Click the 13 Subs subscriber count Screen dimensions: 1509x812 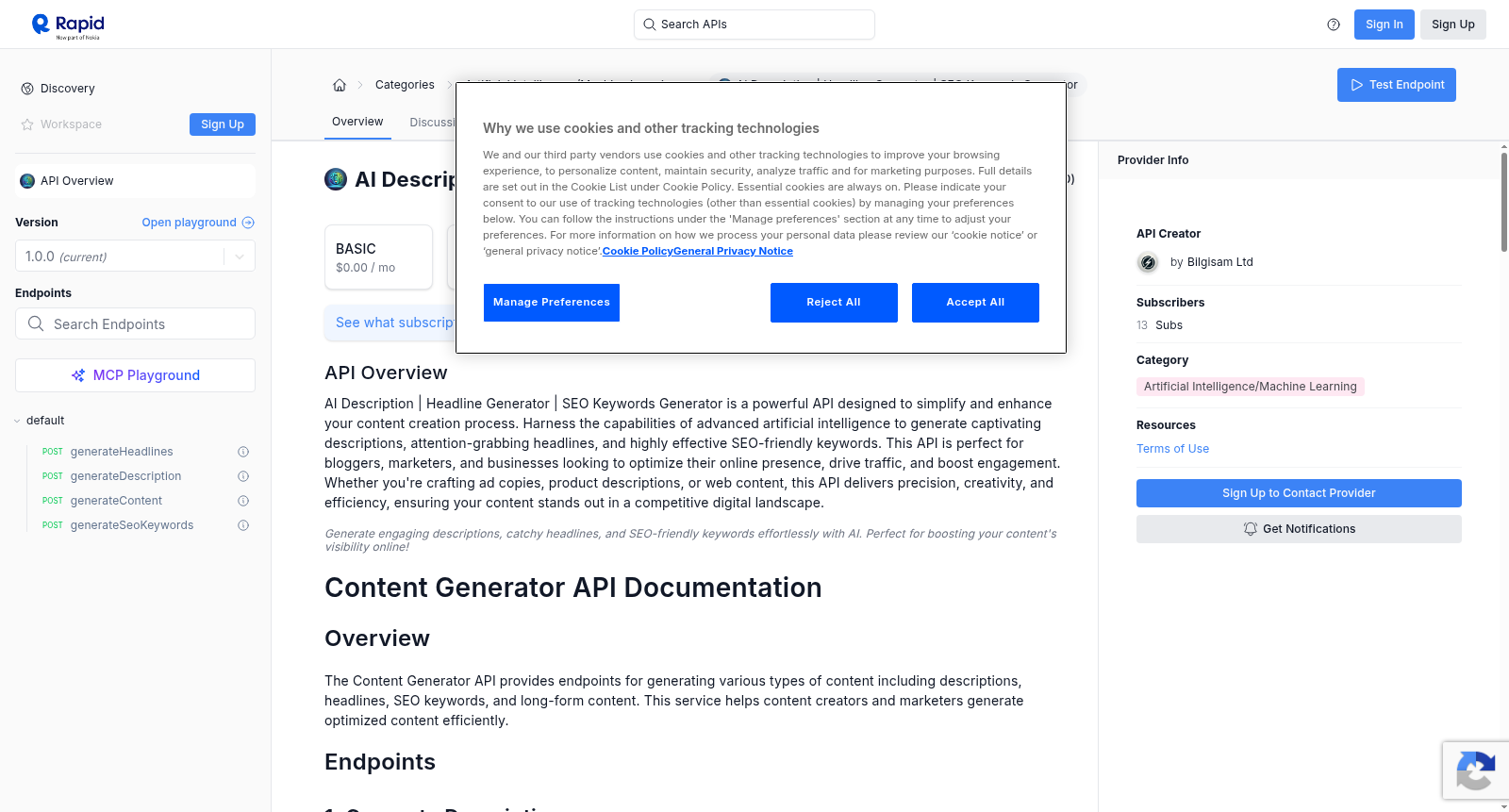[1159, 325]
